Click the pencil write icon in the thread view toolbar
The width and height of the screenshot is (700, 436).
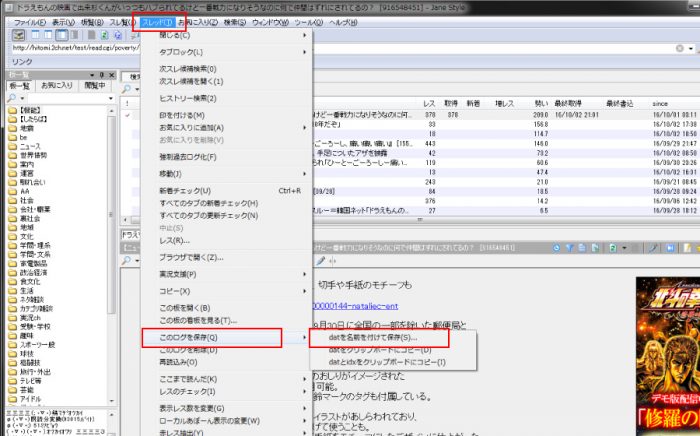point(320,261)
